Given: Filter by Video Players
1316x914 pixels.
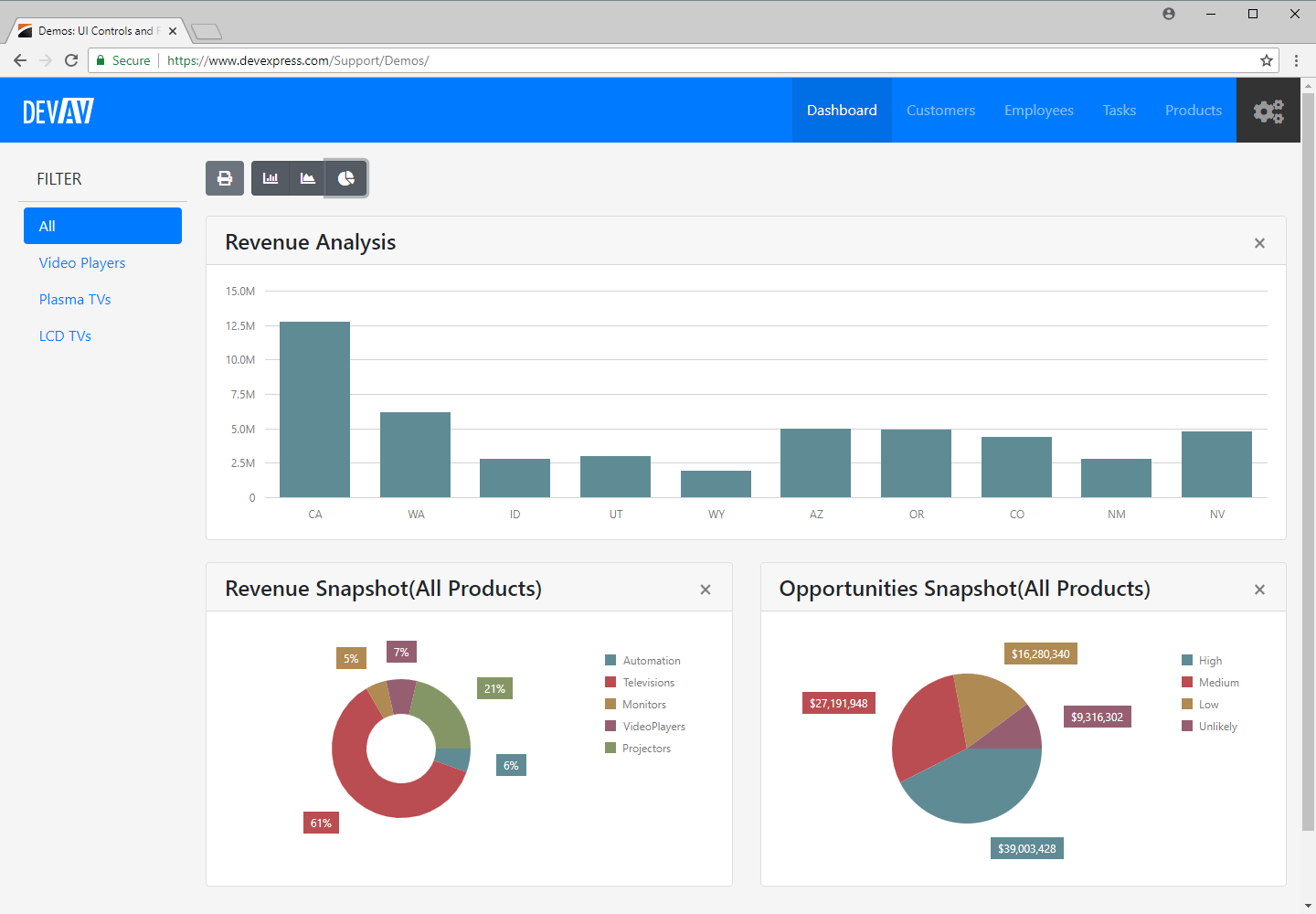Looking at the screenshot, I should coord(82,262).
